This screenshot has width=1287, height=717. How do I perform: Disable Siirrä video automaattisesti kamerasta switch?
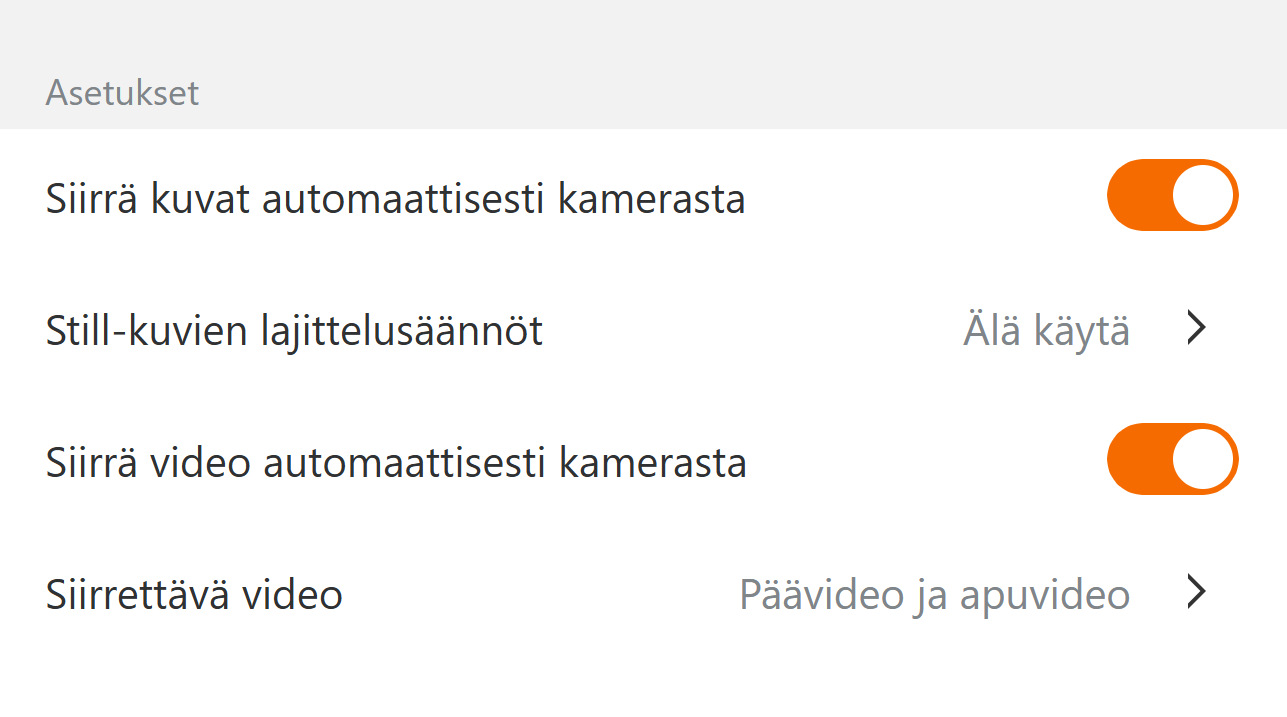pos(1172,459)
